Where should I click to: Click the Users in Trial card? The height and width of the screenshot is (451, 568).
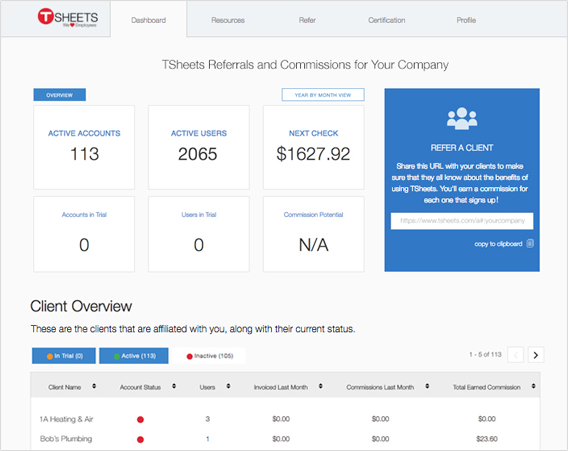(199, 234)
